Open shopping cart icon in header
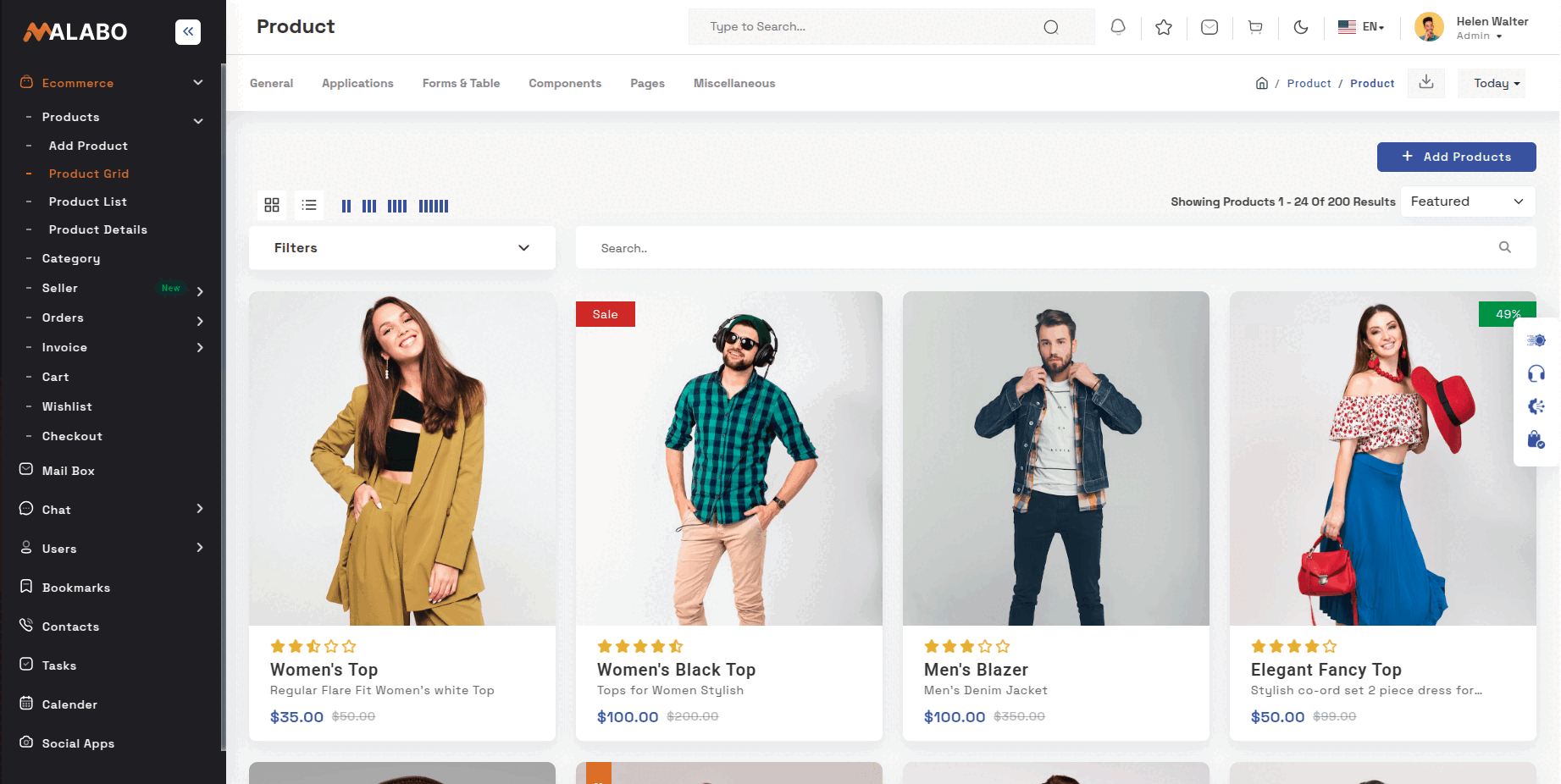This screenshot has width=1561, height=784. [x=1255, y=27]
